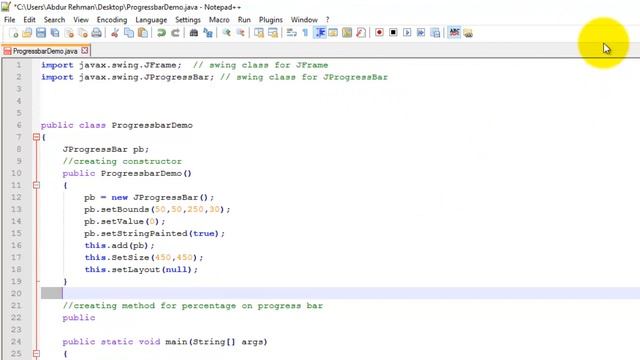Viewport: 640px width, 360px height.
Task: Open the View menu
Action: [x=81, y=20]
